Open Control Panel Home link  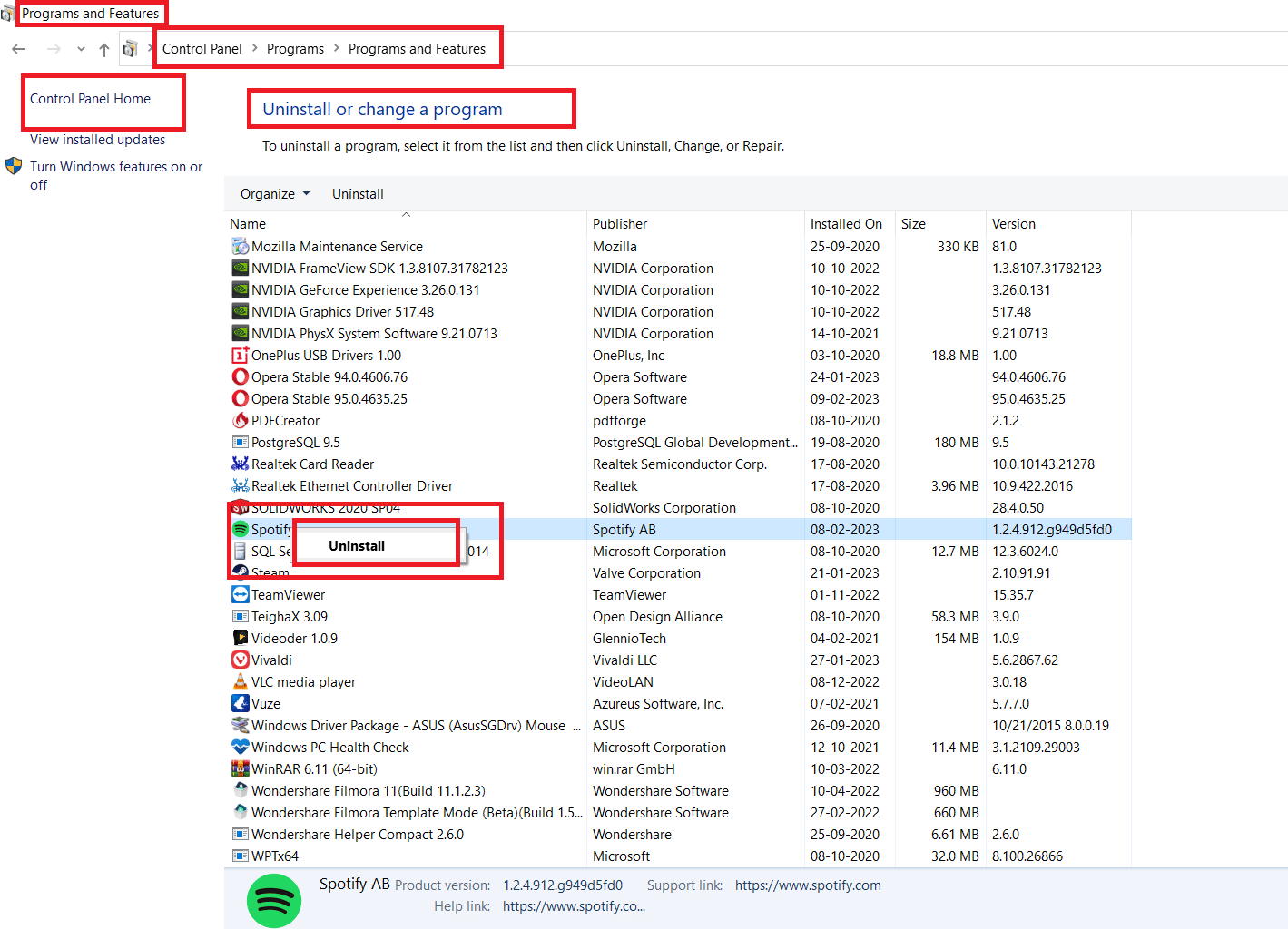click(90, 99)
